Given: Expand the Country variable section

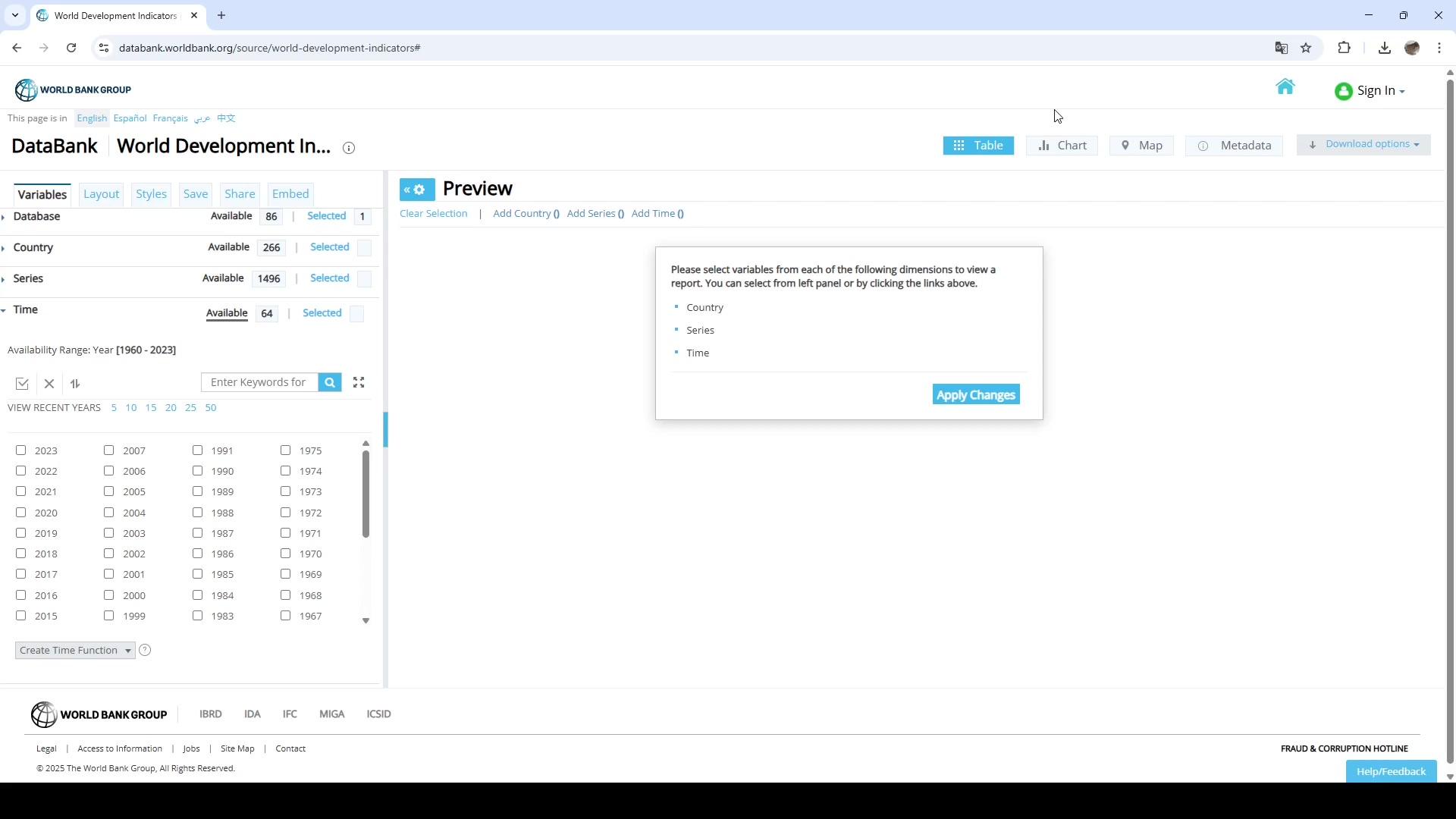Looking at the screenshot, I should (33, 247).
